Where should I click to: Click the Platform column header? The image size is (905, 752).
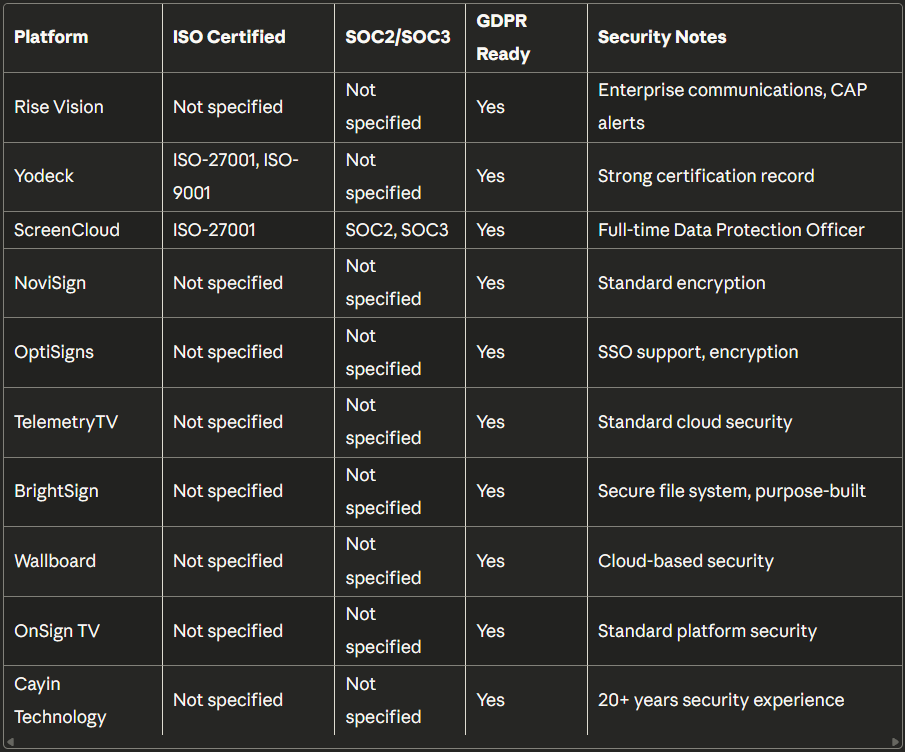pos(51,37)
